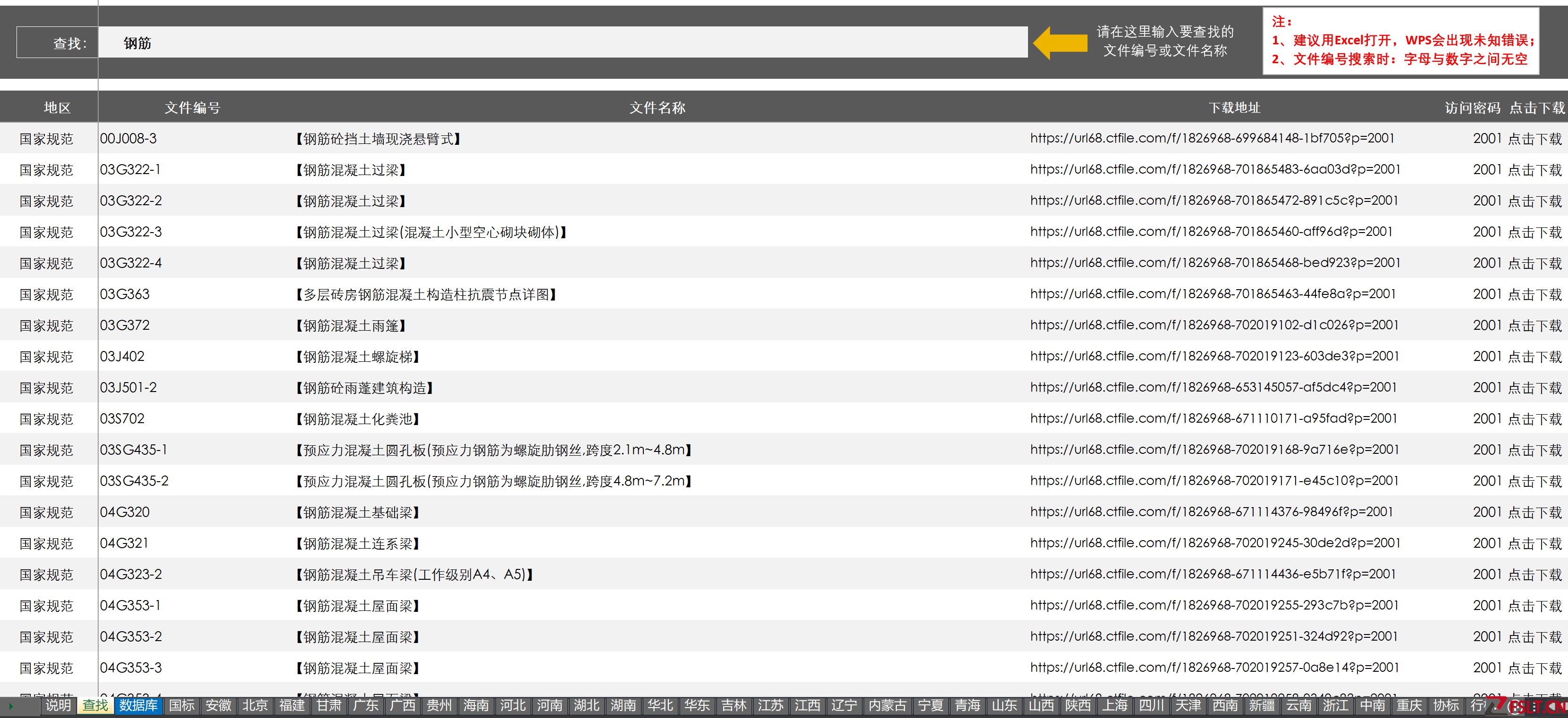
Task: Open download URL for 04G320 钢筋混凝土基础梁
Action: (1211, 512)
